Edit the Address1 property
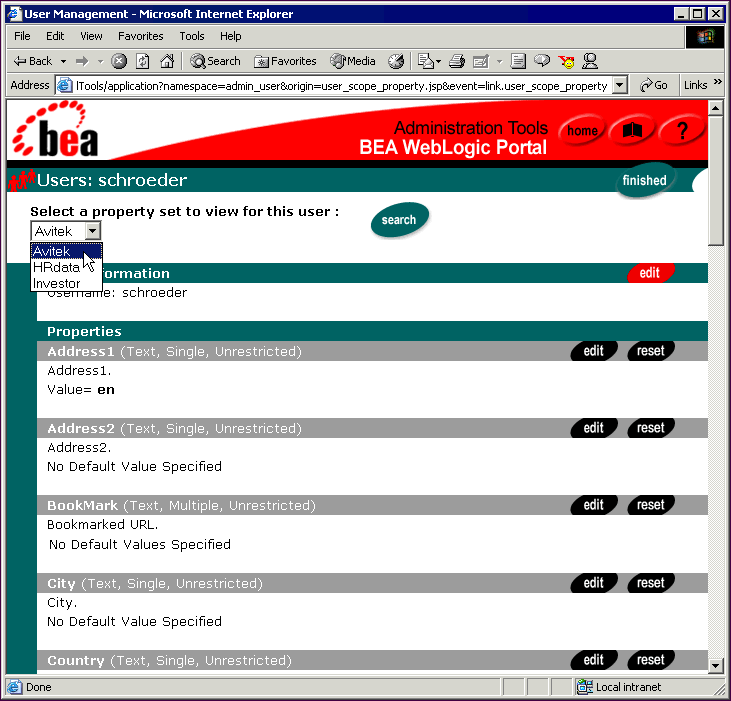 (593, 350)
